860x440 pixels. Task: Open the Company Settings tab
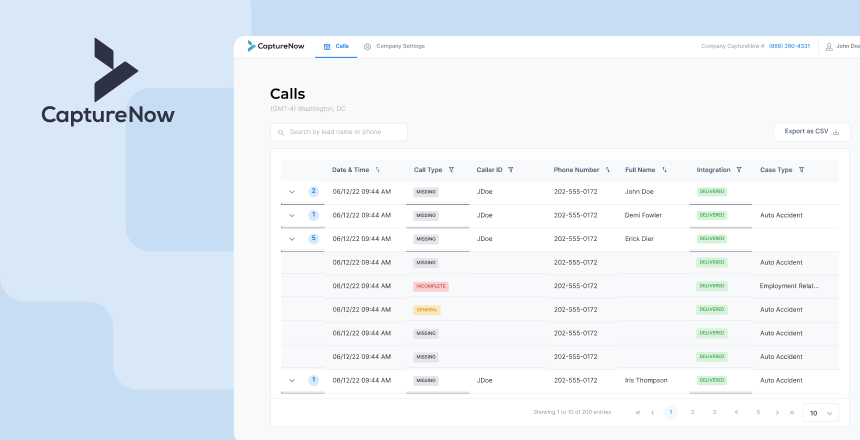point(394,46)
